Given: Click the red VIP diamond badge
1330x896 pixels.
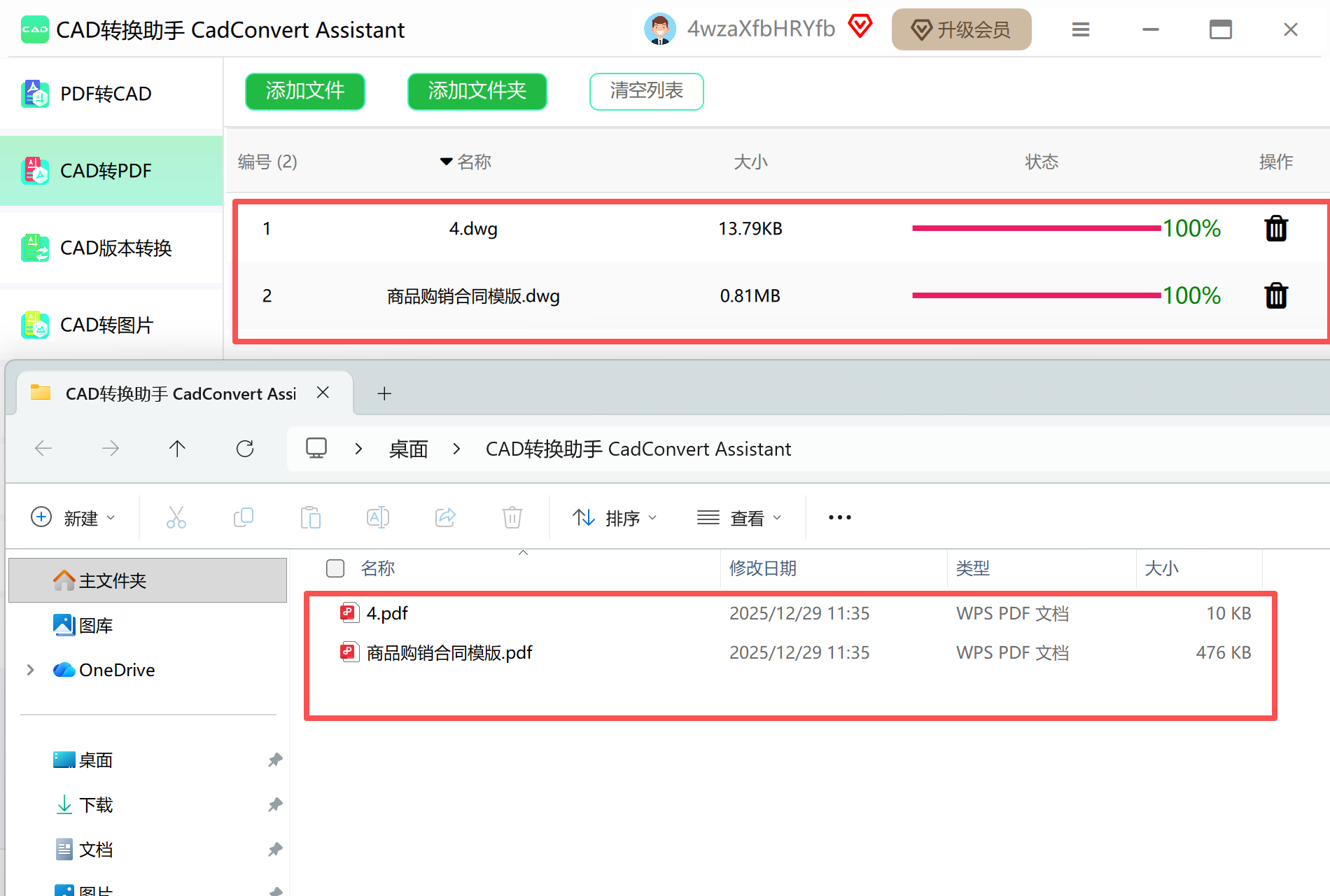Looking at the screenshot, I should (x=860, y=27).
